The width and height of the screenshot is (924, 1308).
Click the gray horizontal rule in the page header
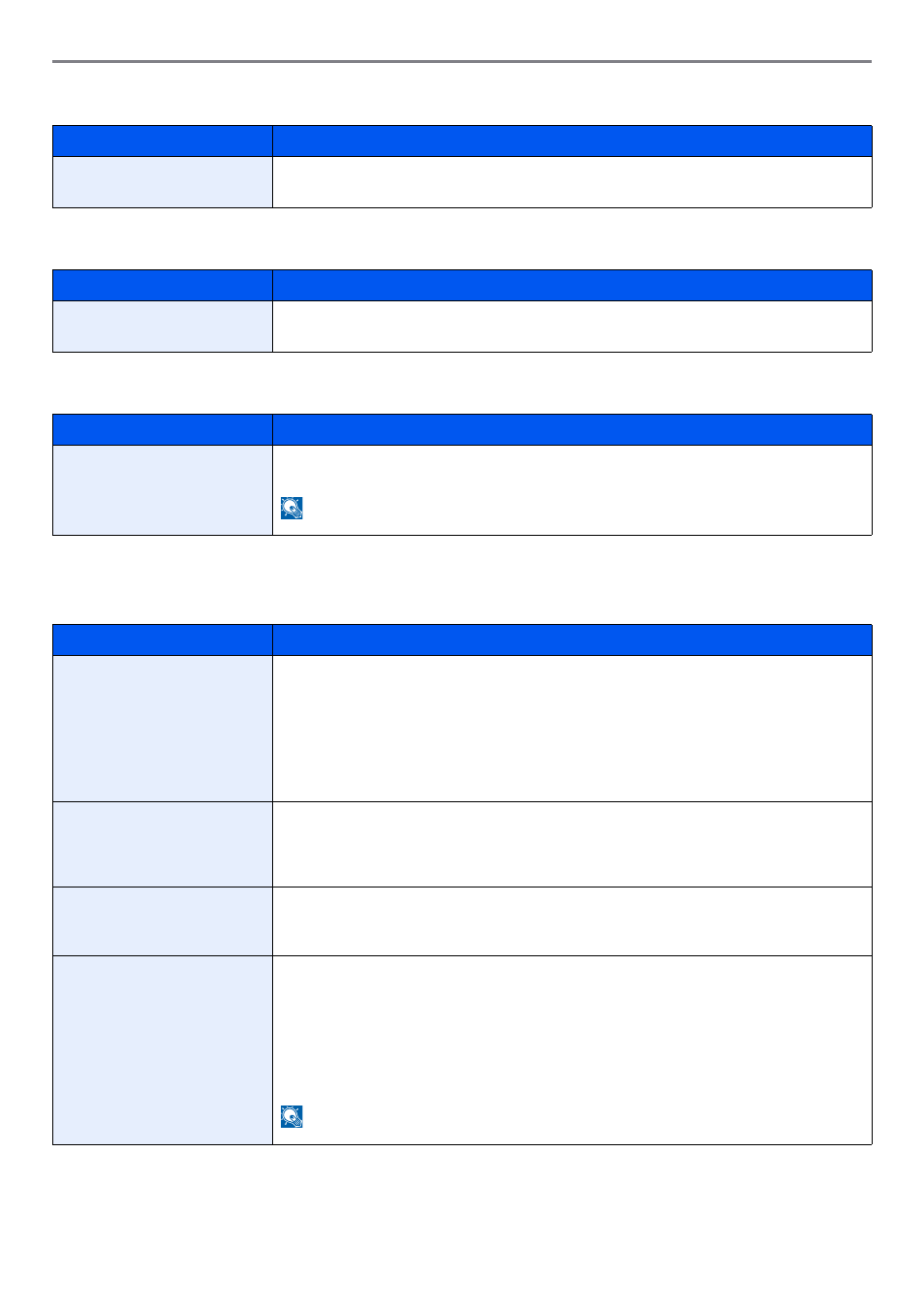coord(462,62)
